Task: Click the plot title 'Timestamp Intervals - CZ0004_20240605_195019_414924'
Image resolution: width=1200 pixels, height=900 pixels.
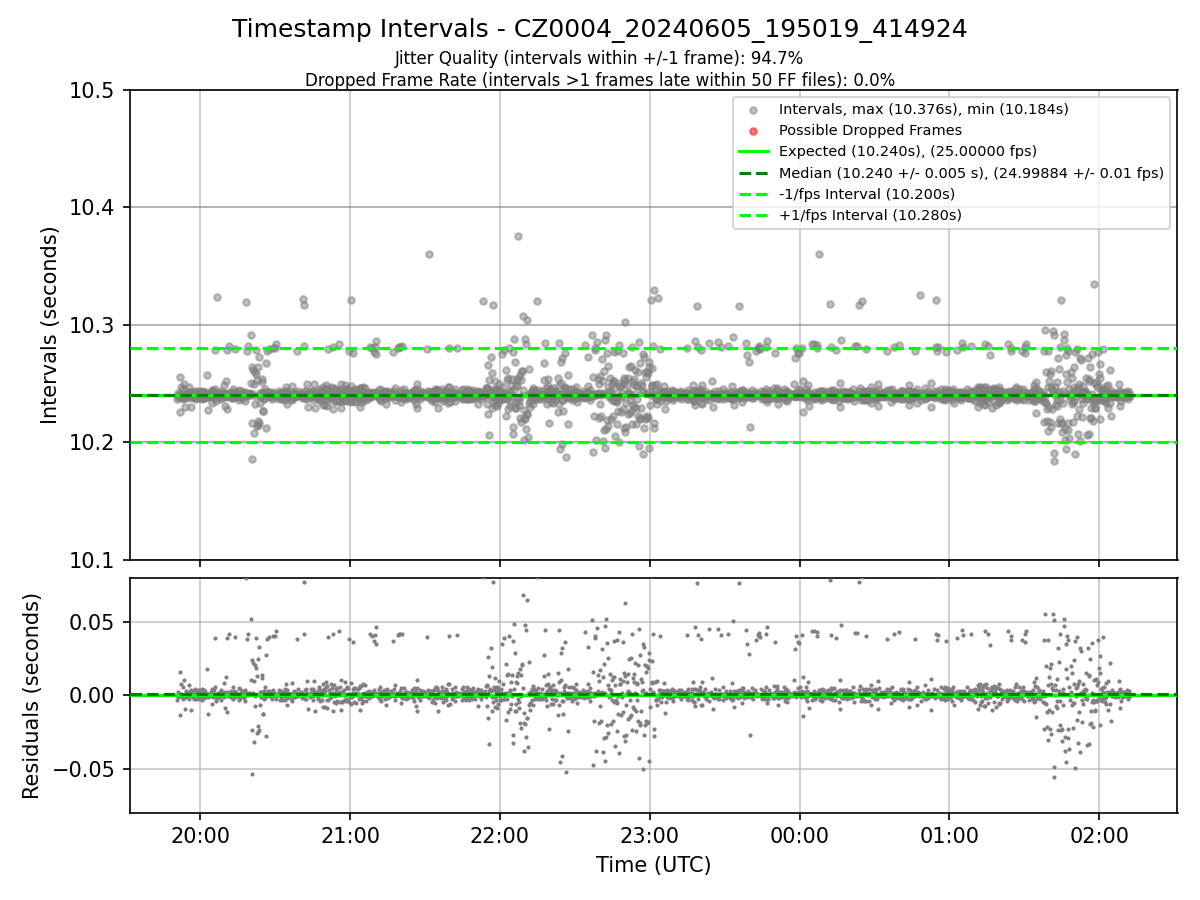Action: (x=599, y=29)
